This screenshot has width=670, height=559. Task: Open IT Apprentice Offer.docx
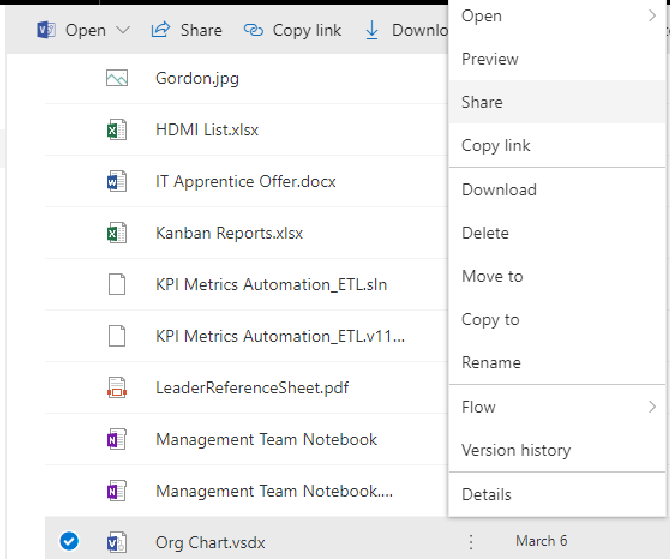(246, 182)
